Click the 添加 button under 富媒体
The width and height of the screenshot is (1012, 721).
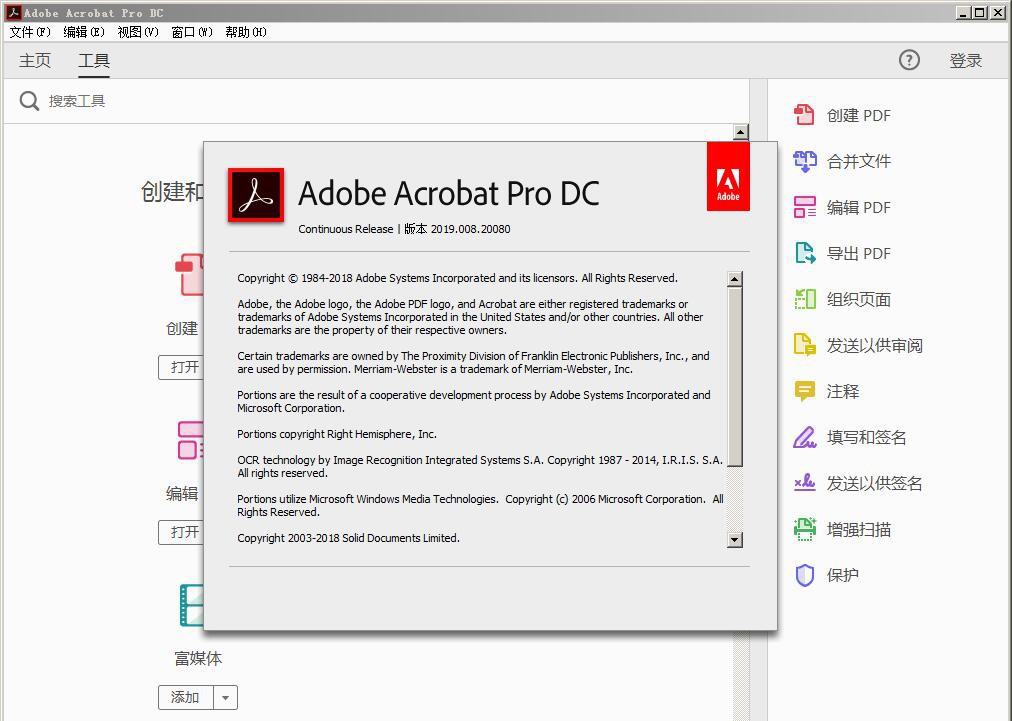pyautogui.click(x=186, y=697)
